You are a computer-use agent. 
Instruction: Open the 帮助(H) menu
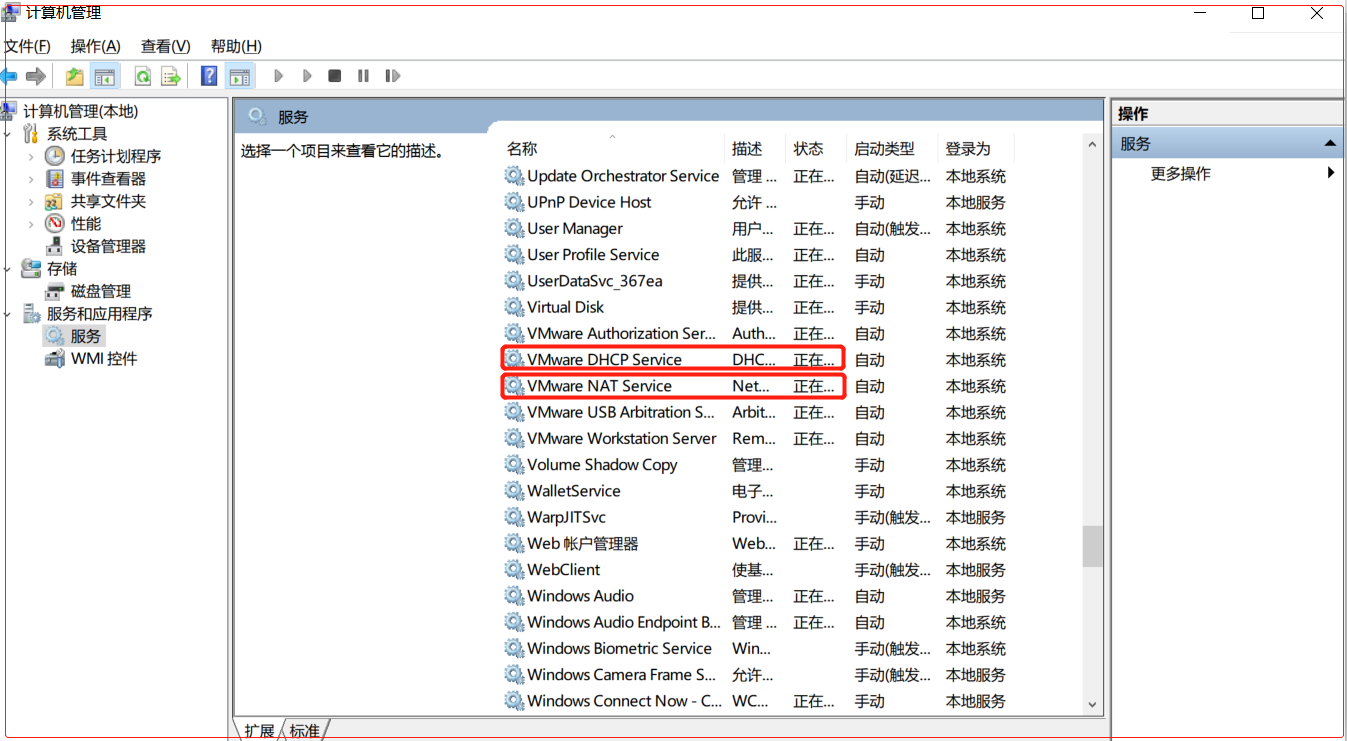pyautogui.click(x=236, y=46)
